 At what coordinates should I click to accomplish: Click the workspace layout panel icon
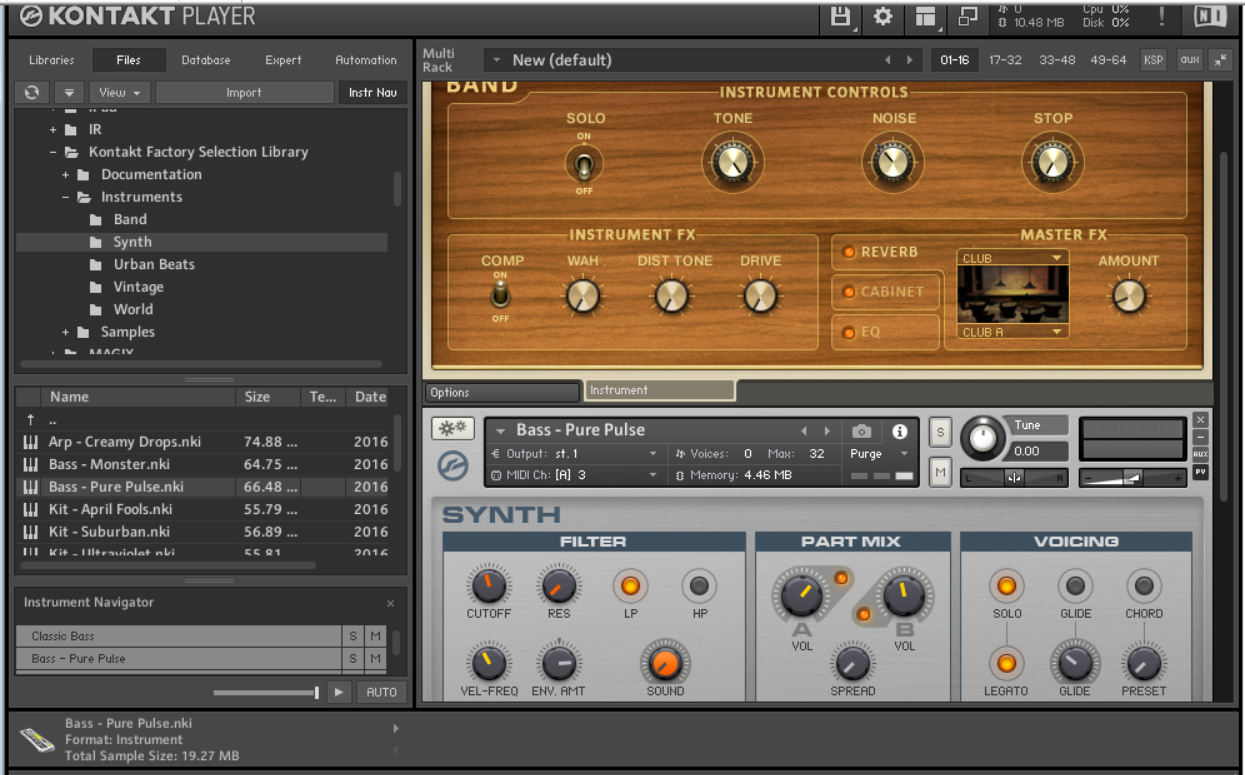925,17
